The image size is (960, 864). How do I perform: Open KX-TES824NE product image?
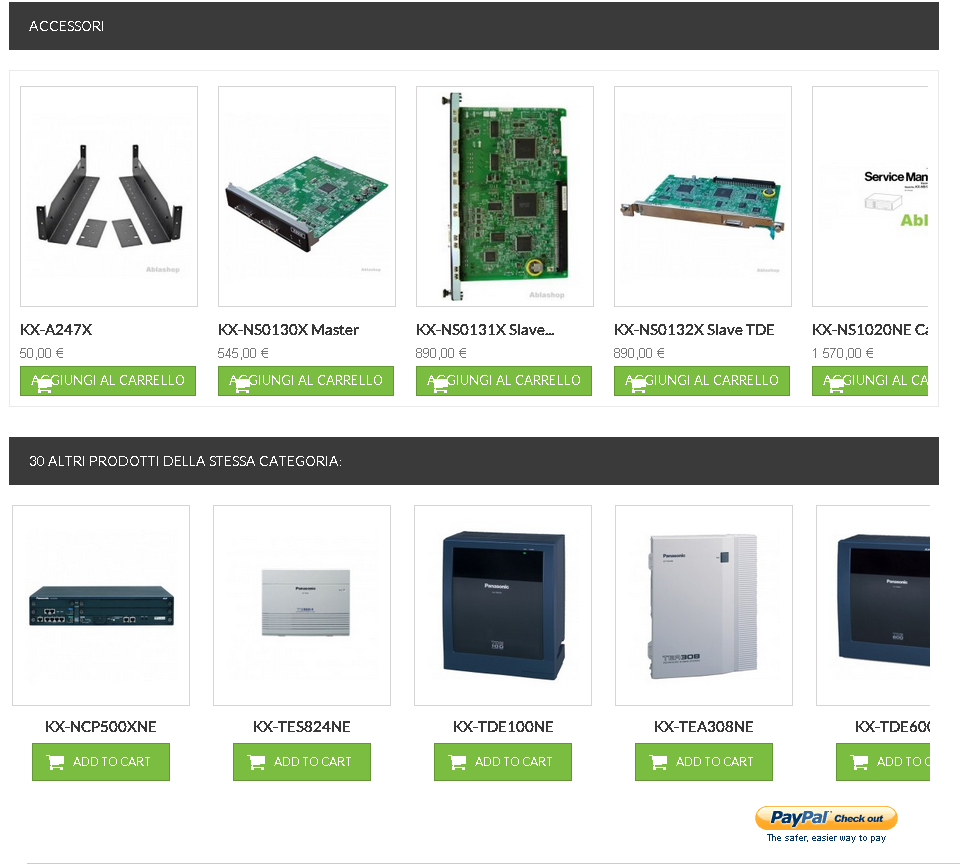(x=302, y=605)
